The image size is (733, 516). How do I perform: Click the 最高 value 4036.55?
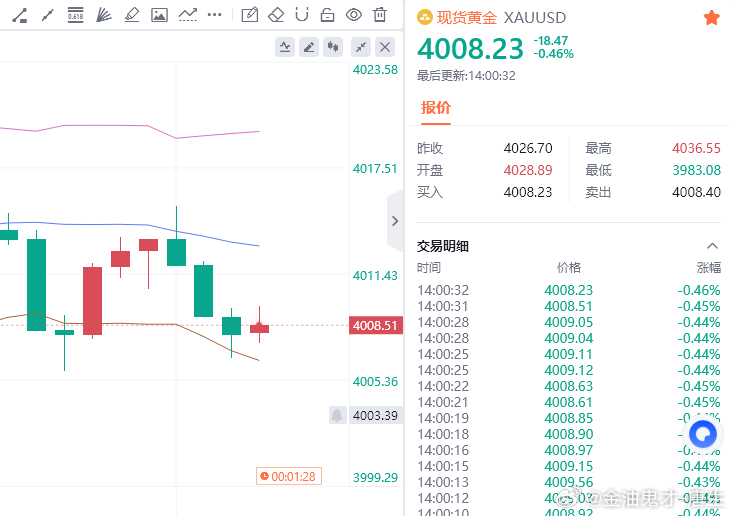(x=696, y=148)
